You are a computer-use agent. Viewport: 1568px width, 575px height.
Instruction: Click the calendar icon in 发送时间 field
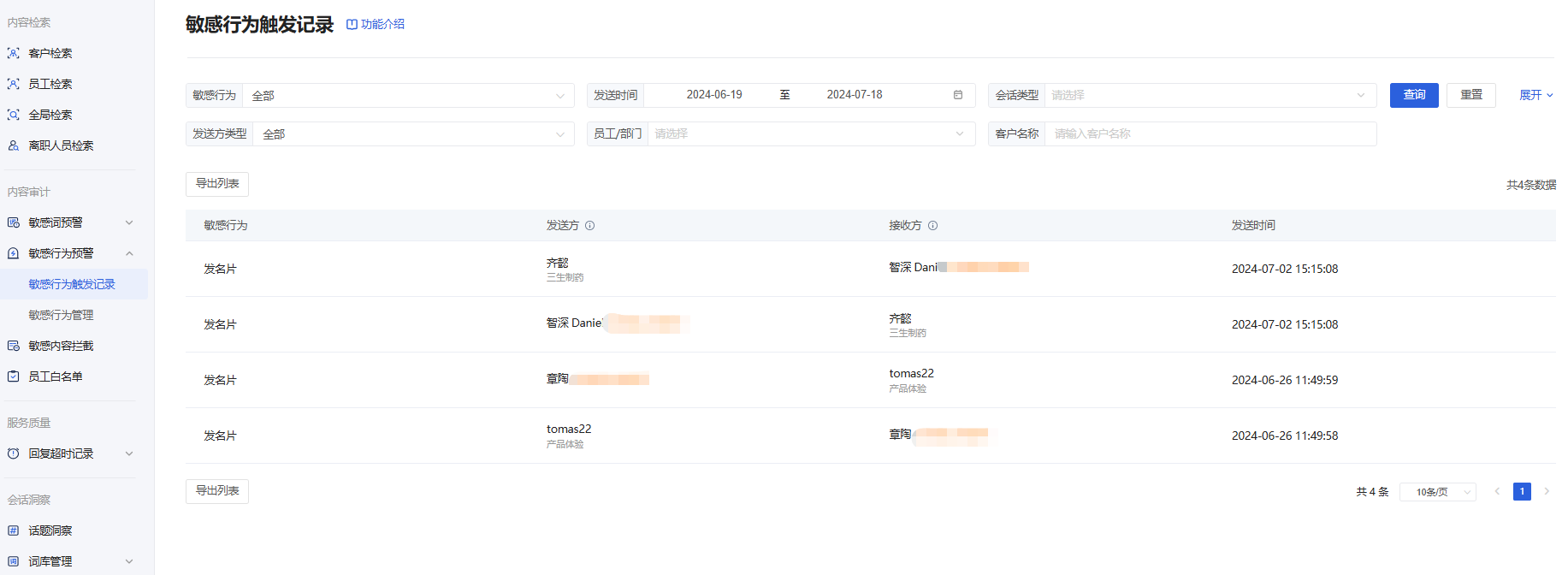click(x=958, y=95)
